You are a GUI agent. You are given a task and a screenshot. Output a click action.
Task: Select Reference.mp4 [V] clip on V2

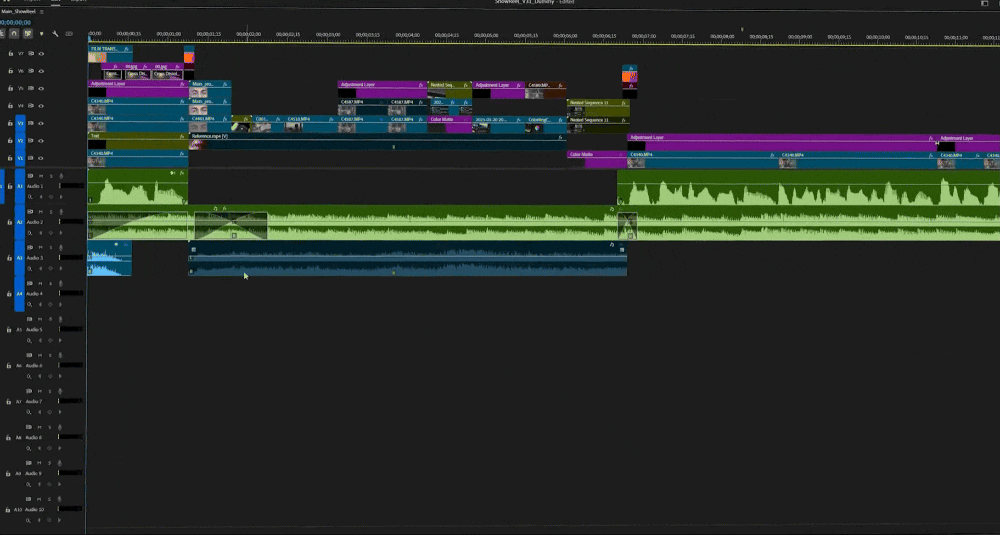point(378,141)
